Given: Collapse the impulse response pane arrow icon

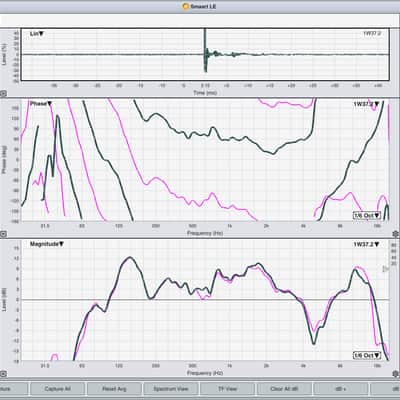Looking at the screenshot, I should [3, 94].
